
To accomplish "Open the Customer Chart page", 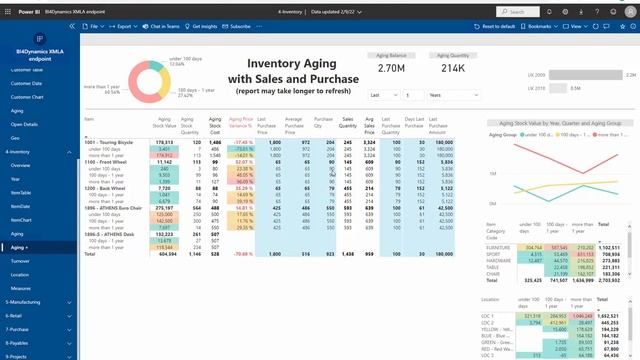I will (27, 97).
